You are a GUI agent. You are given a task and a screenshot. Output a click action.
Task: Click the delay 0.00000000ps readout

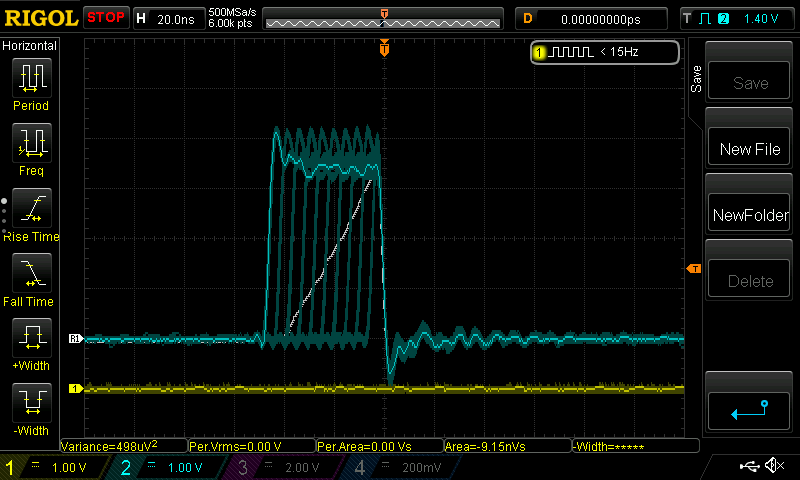point(601,19)
